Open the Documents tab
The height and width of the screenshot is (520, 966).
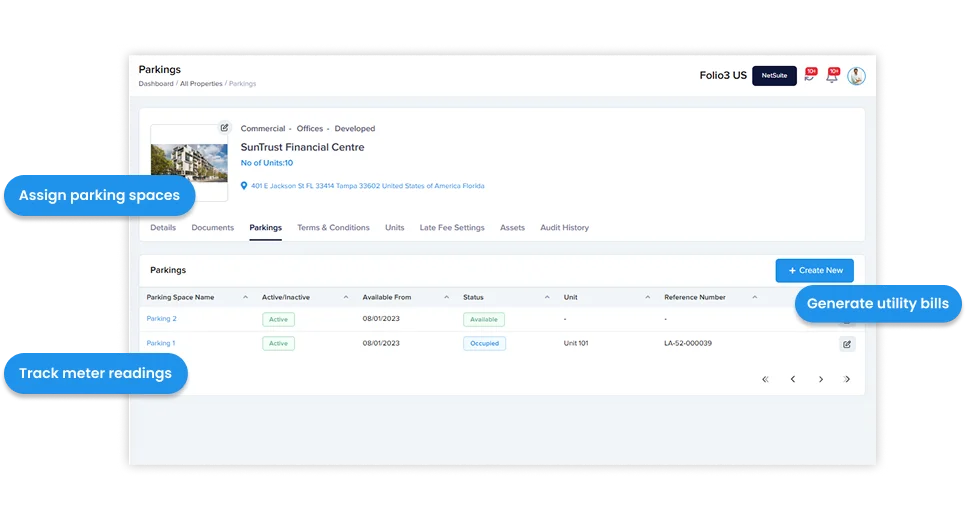(x=213, y=227)
